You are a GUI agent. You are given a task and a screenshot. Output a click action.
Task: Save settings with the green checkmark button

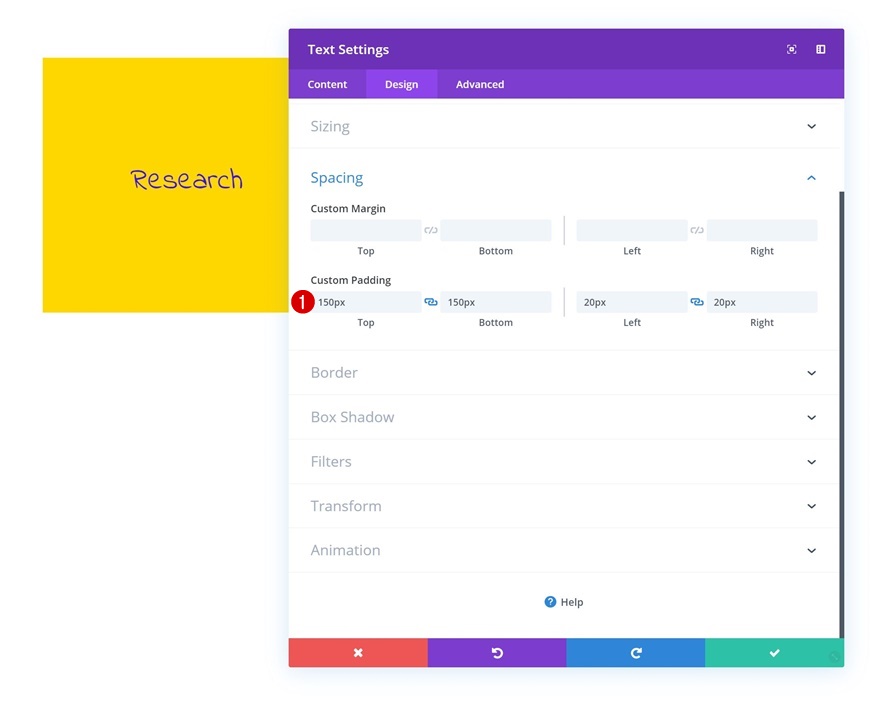point(774,653)
